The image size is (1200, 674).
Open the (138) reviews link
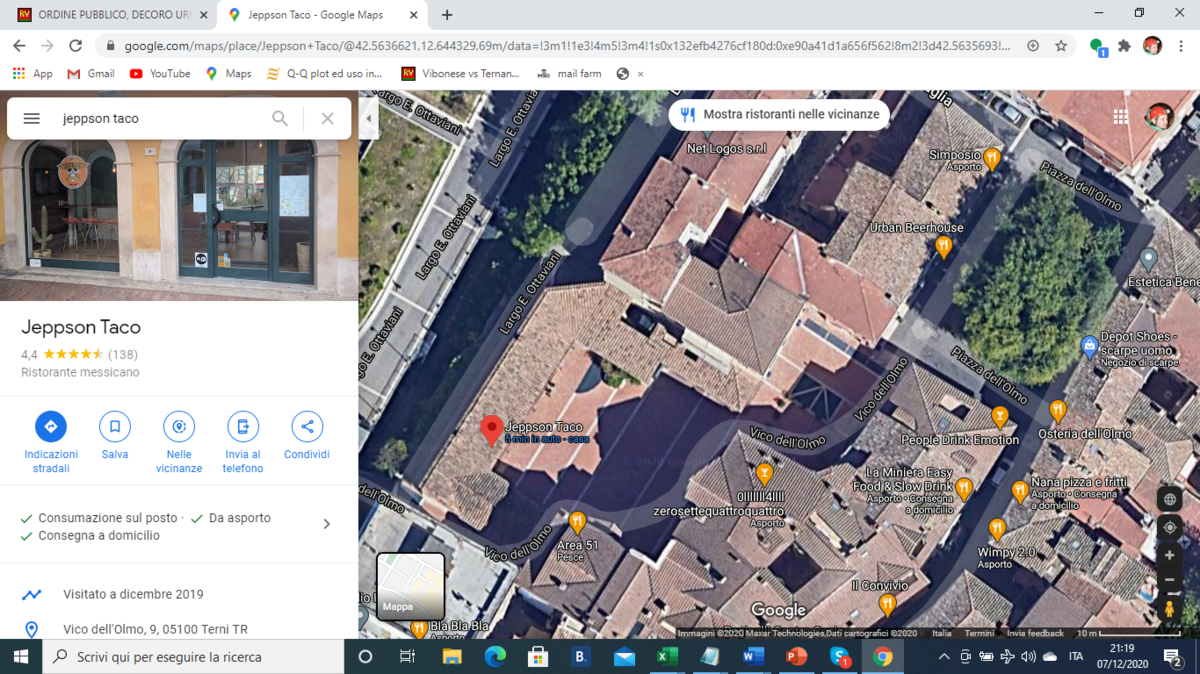pos(122,354)
